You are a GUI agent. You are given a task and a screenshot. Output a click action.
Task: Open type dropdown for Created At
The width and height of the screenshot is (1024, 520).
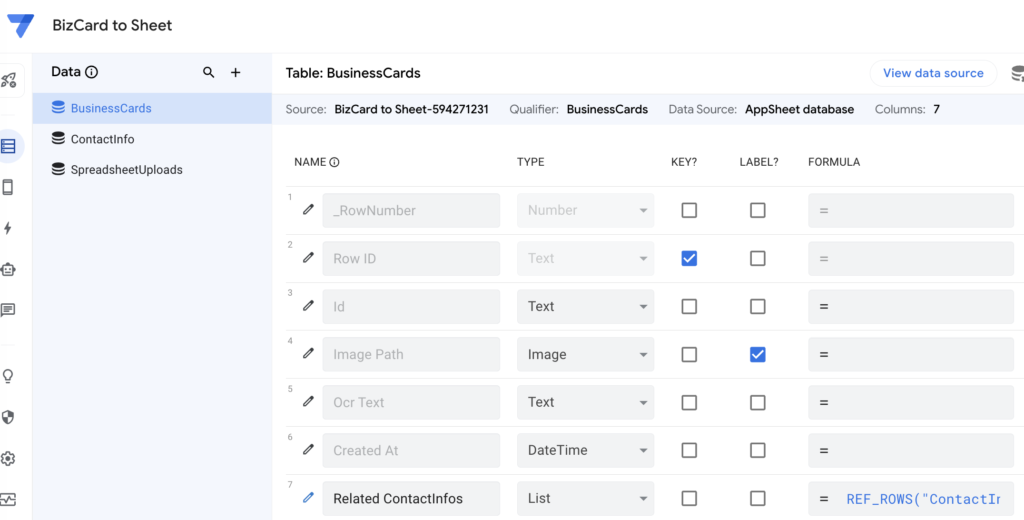pyautogui.click(x=585, y=450)
